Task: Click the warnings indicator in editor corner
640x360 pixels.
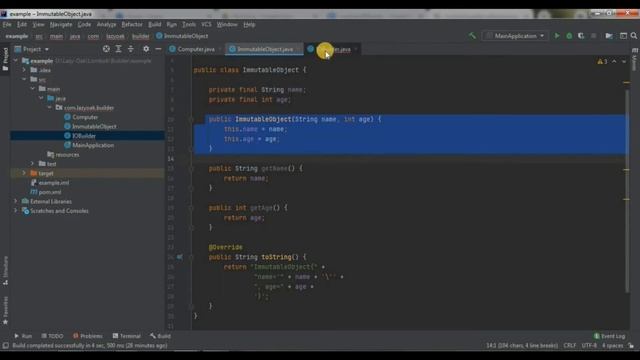Action: (602, 62)
